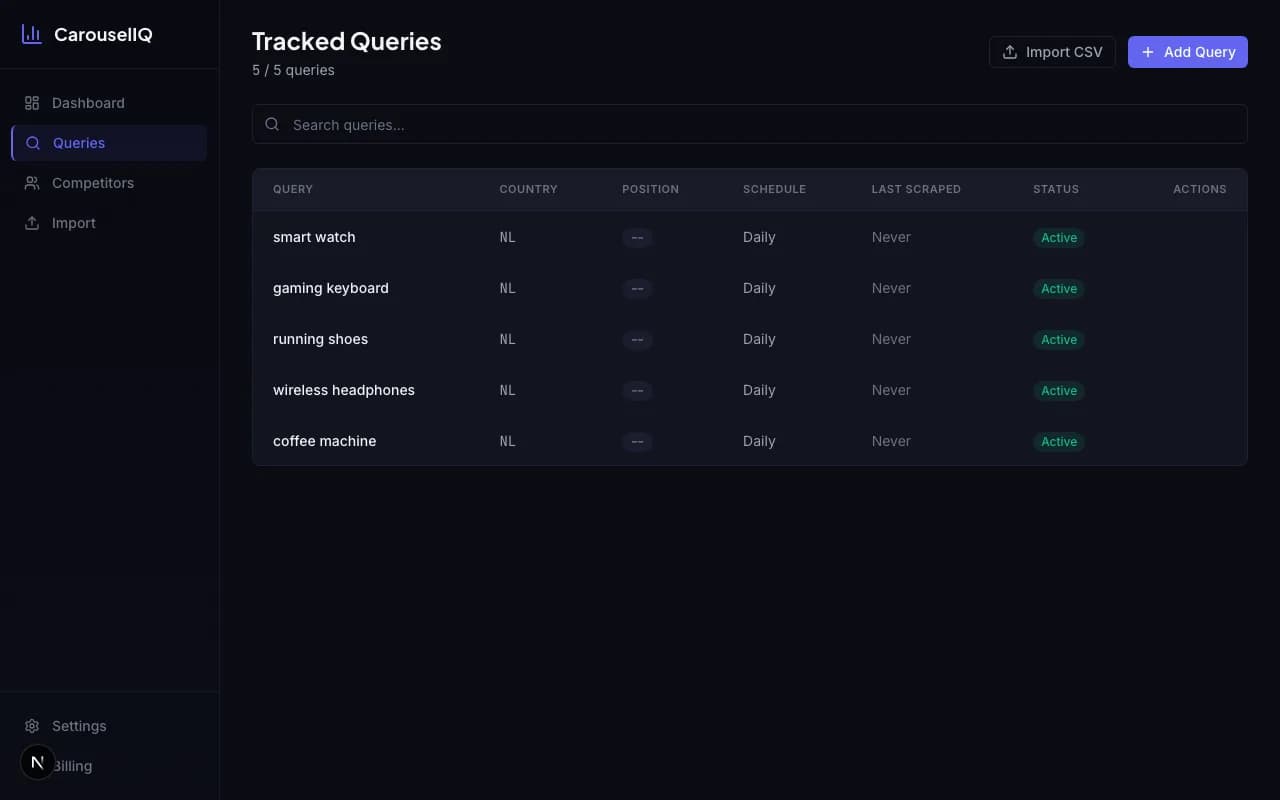1280x800 pixels.
Task: Click the upload icon next to Import
Action: pos(30,222)
